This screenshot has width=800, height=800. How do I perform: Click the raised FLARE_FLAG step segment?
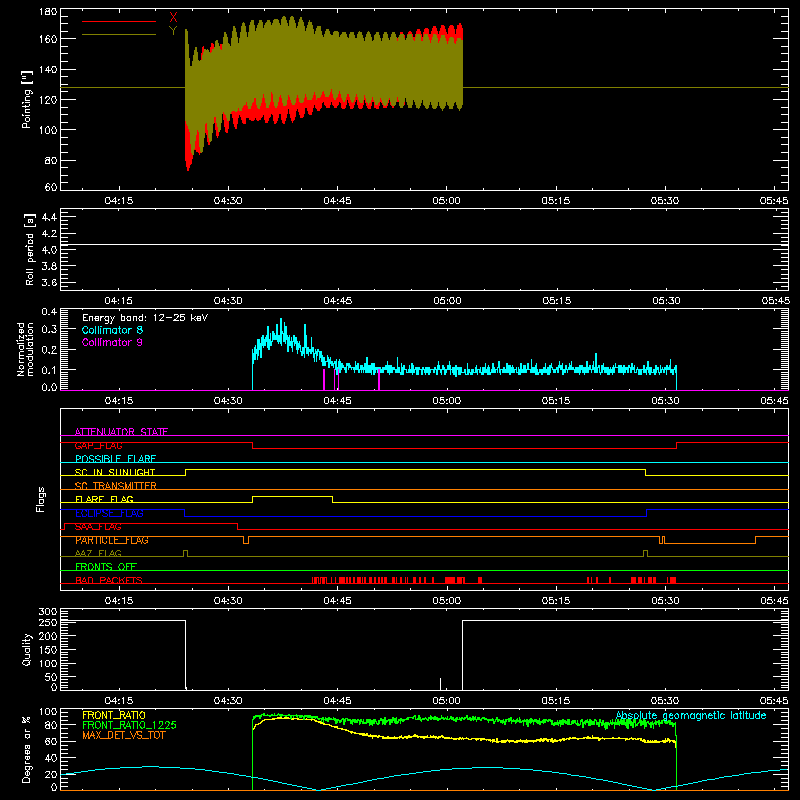pyautogui.click(x=292, y=496)
